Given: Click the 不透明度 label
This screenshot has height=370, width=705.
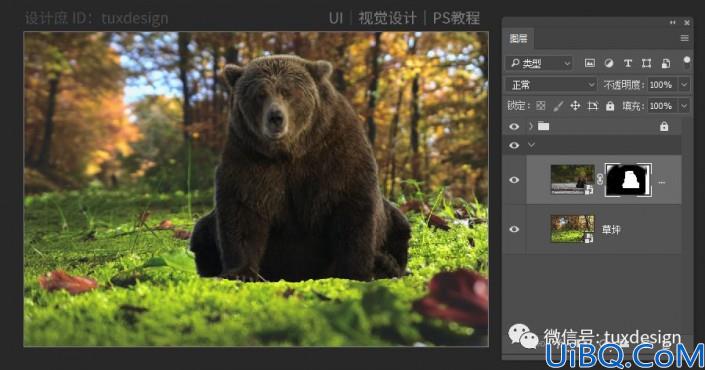Looking at the screenshot, I should coord(623,85).
